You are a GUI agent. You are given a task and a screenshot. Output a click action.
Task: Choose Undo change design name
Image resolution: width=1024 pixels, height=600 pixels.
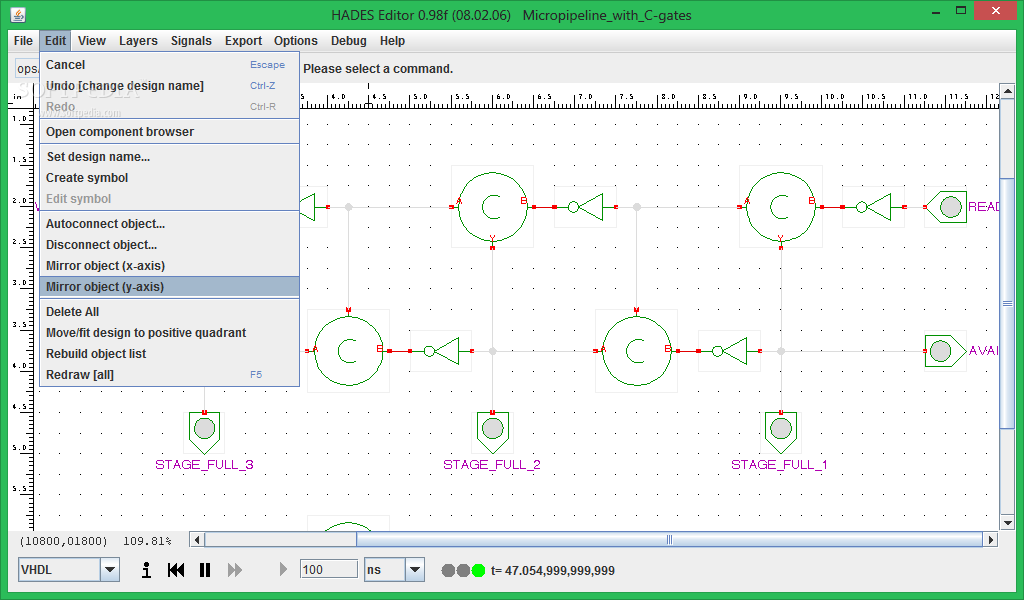tap(169, 86)
